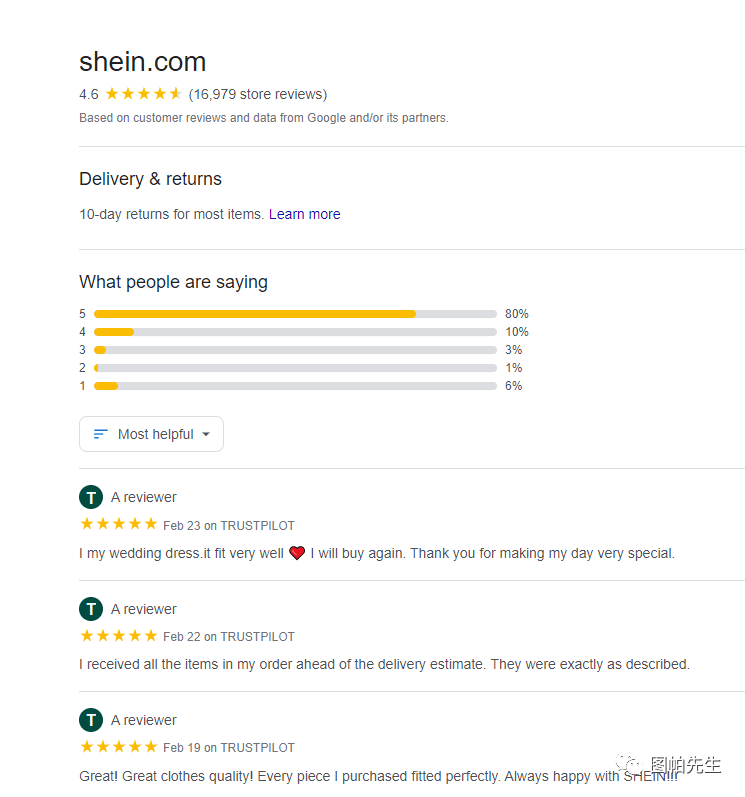This screenshot has height=797, width=745.
Task: Click the five stars on the Feb 19 review
Action: coord(118,747)
